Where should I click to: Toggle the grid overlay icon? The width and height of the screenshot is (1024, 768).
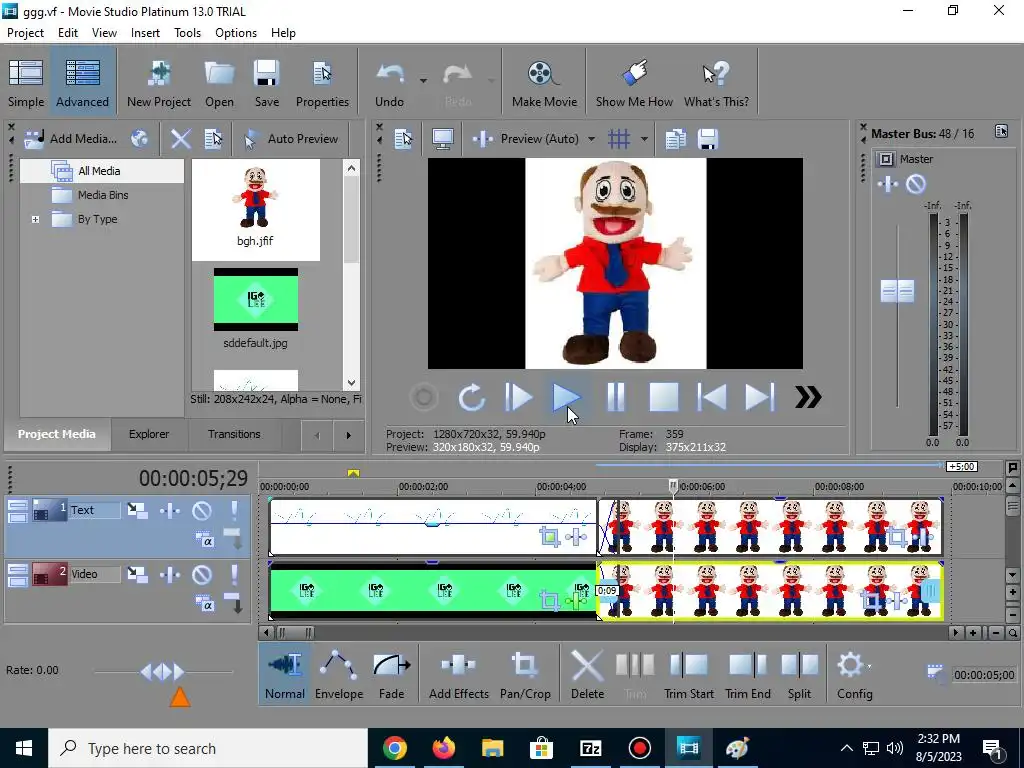click(619, 138)
